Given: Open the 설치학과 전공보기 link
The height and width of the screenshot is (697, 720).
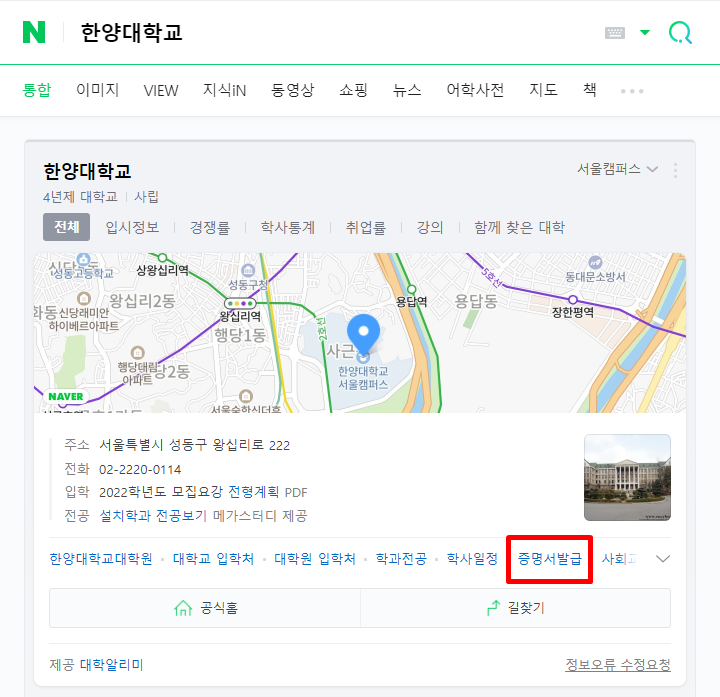Looking at the screenshot, I should pyautogui.click(x=153, y=516).
